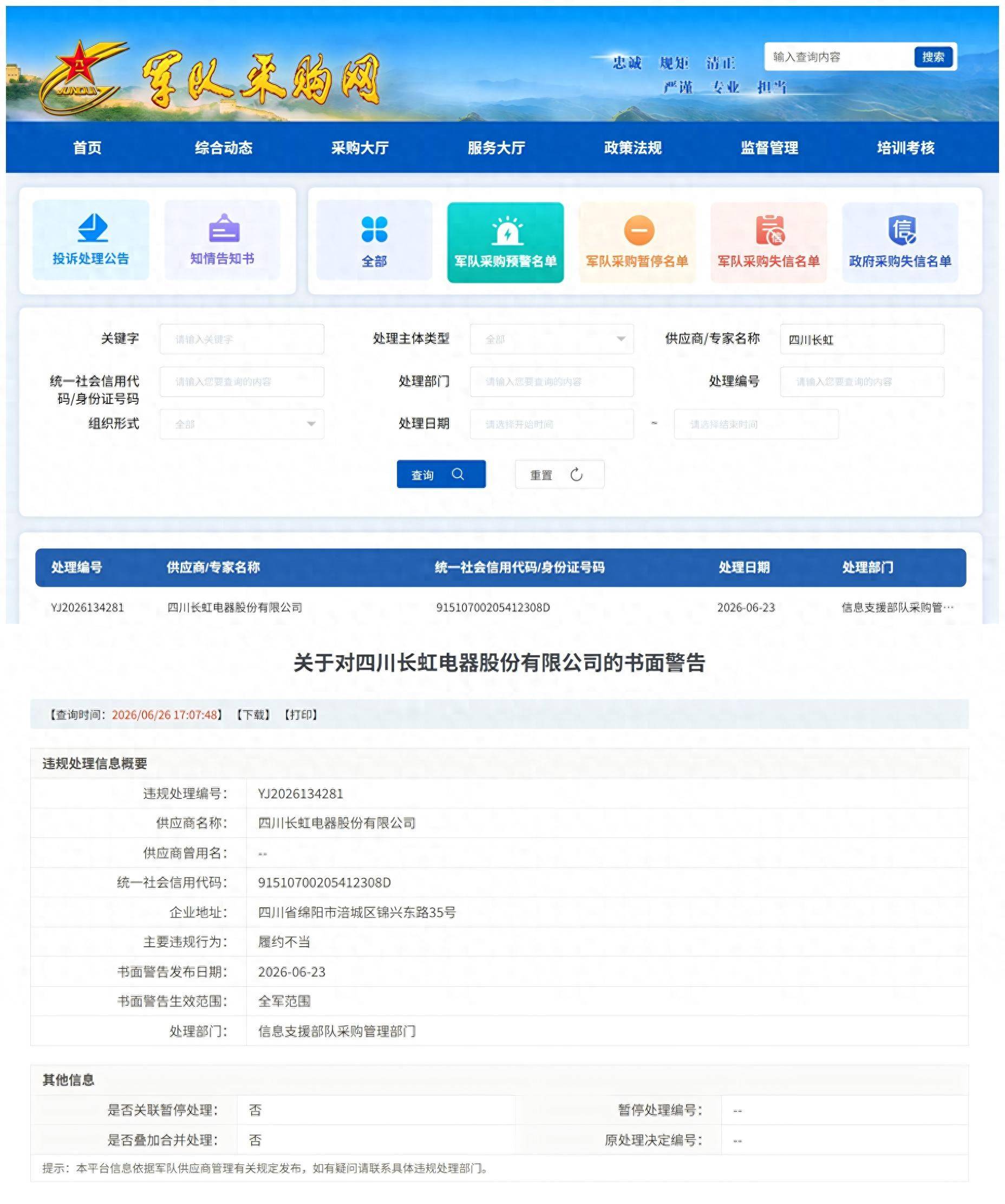Focus the 处理编号 input field

click(x=862, y=382)
